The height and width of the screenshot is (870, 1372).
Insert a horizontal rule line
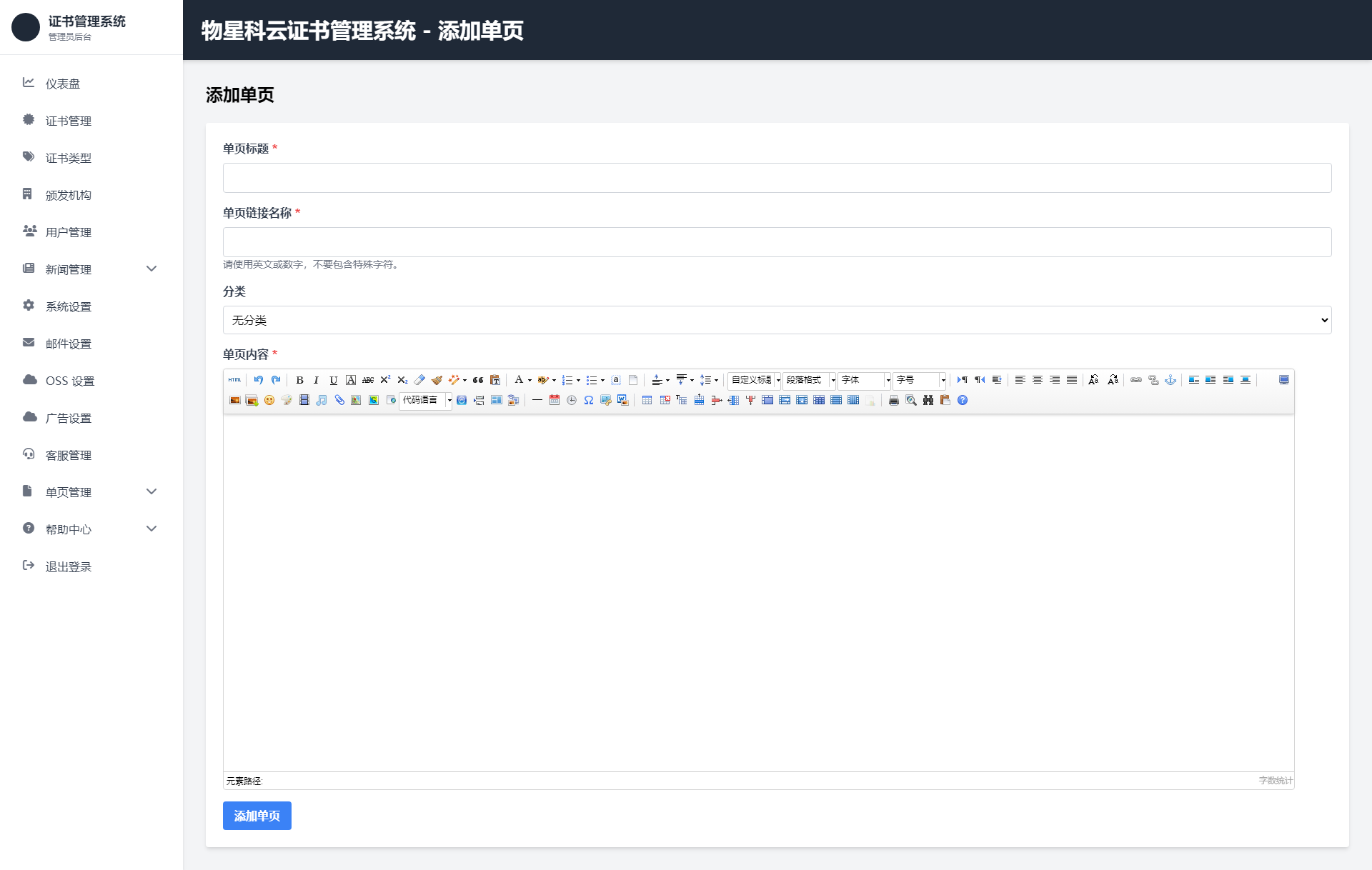537,400
